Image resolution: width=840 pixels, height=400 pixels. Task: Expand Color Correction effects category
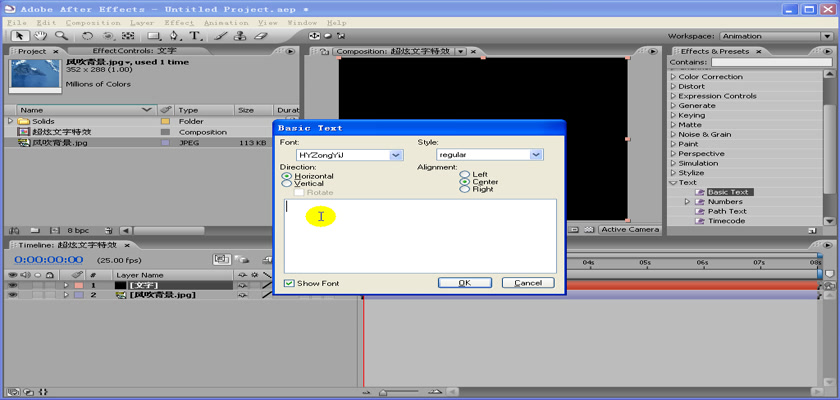[x=674, y=77]
